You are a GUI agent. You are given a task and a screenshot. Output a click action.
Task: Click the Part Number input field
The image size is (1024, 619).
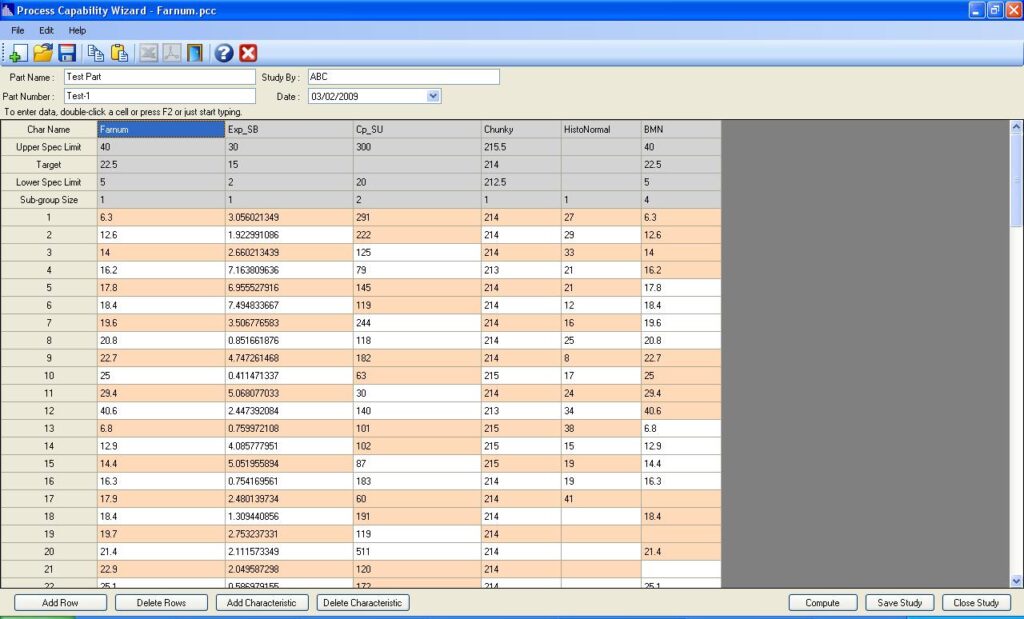(160, 96)
